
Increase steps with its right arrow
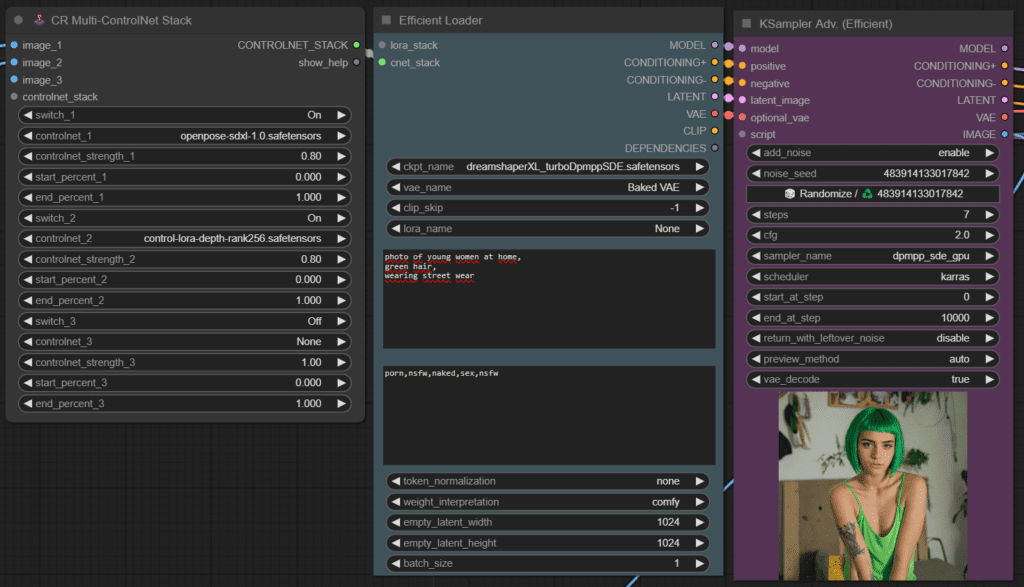coord(989,215)
